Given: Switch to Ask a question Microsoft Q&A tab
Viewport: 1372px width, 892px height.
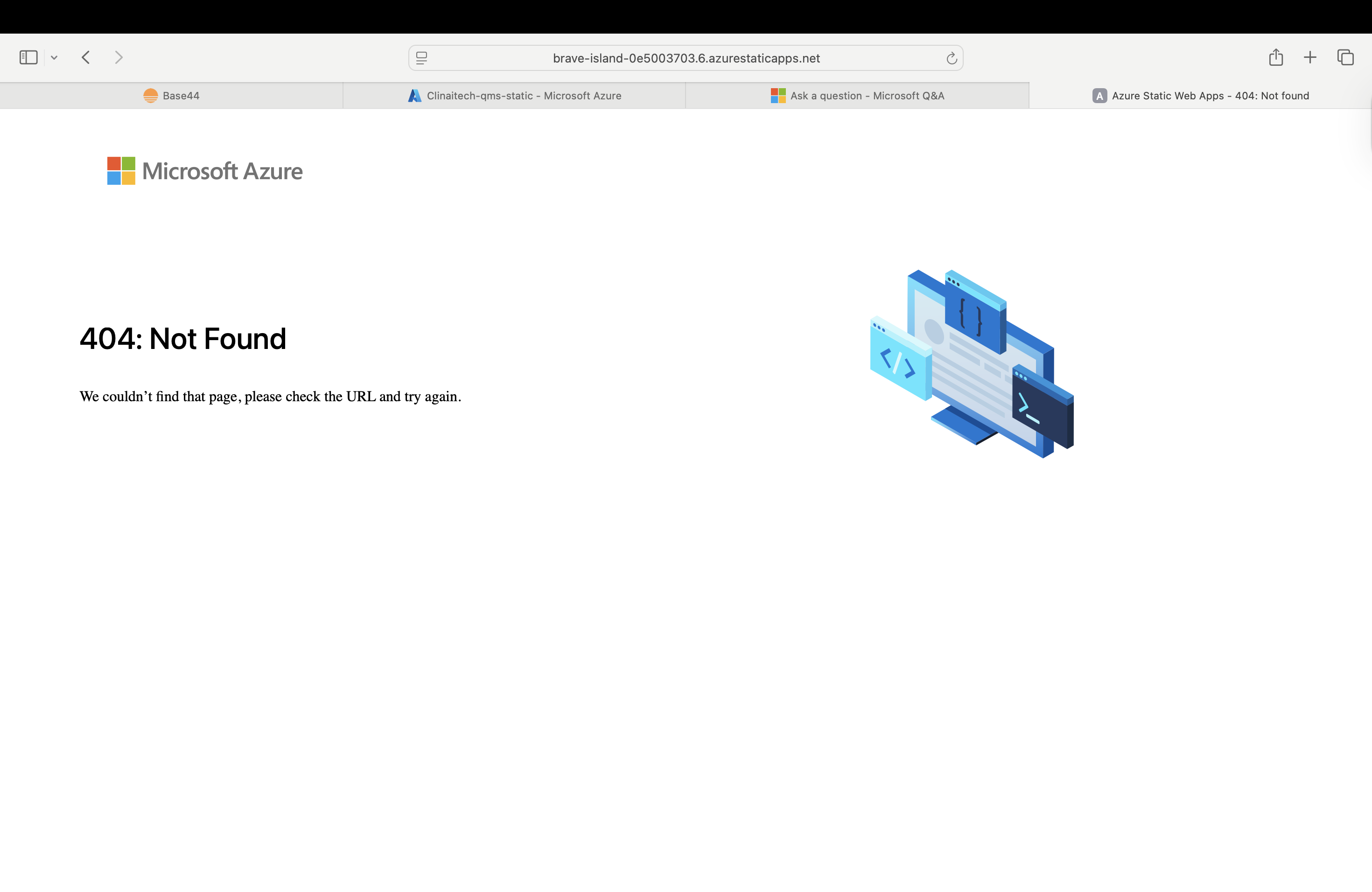Looking at the screenshot, I should (857, 96).
